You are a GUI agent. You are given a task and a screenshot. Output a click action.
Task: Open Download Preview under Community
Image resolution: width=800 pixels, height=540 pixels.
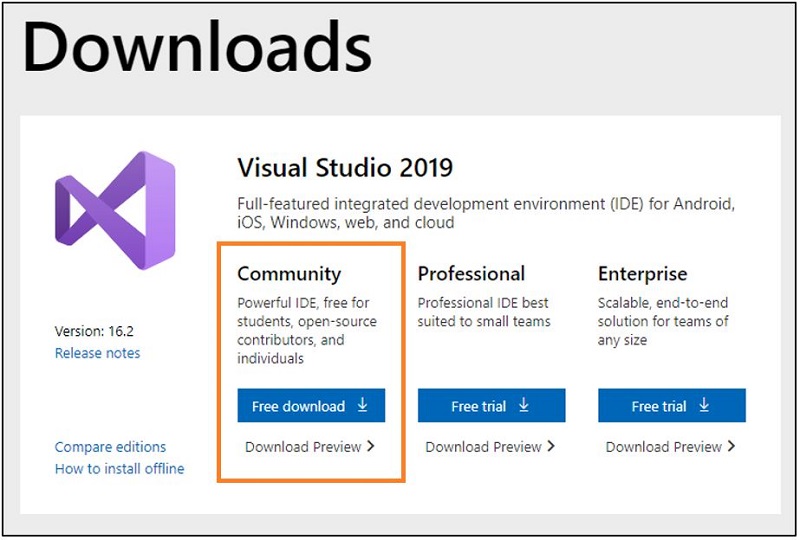tap(310, 447)
